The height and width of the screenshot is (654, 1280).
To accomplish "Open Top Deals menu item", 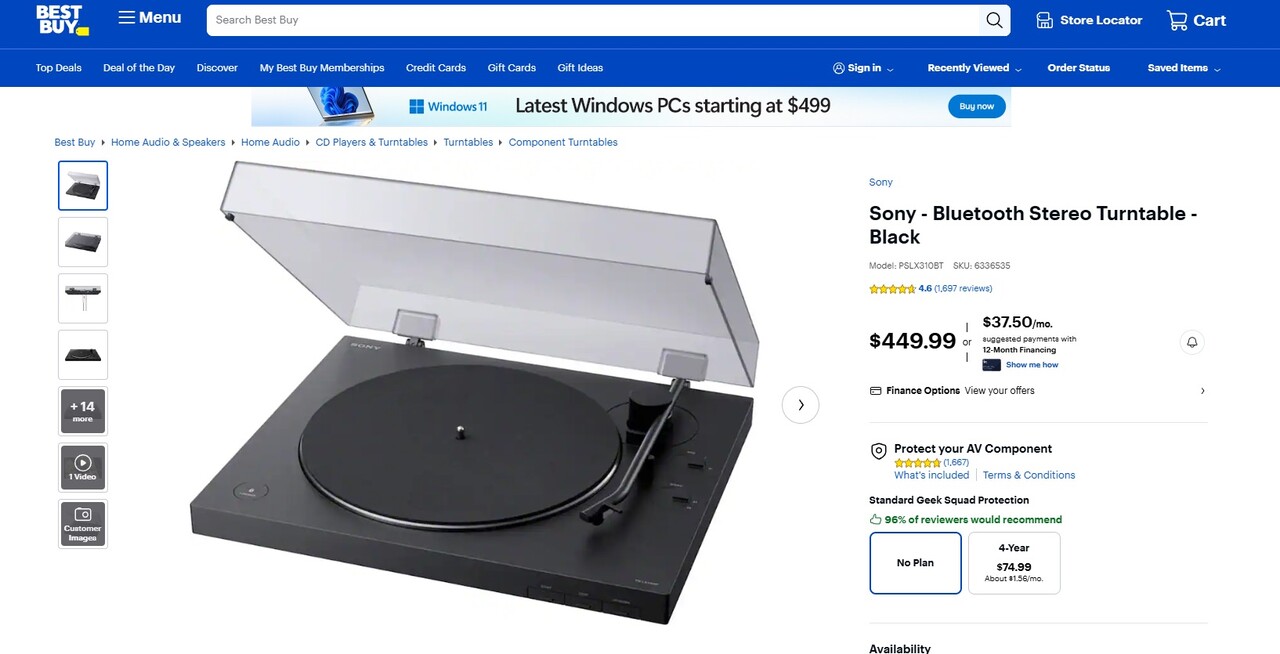I will click(x=59, y=68).
